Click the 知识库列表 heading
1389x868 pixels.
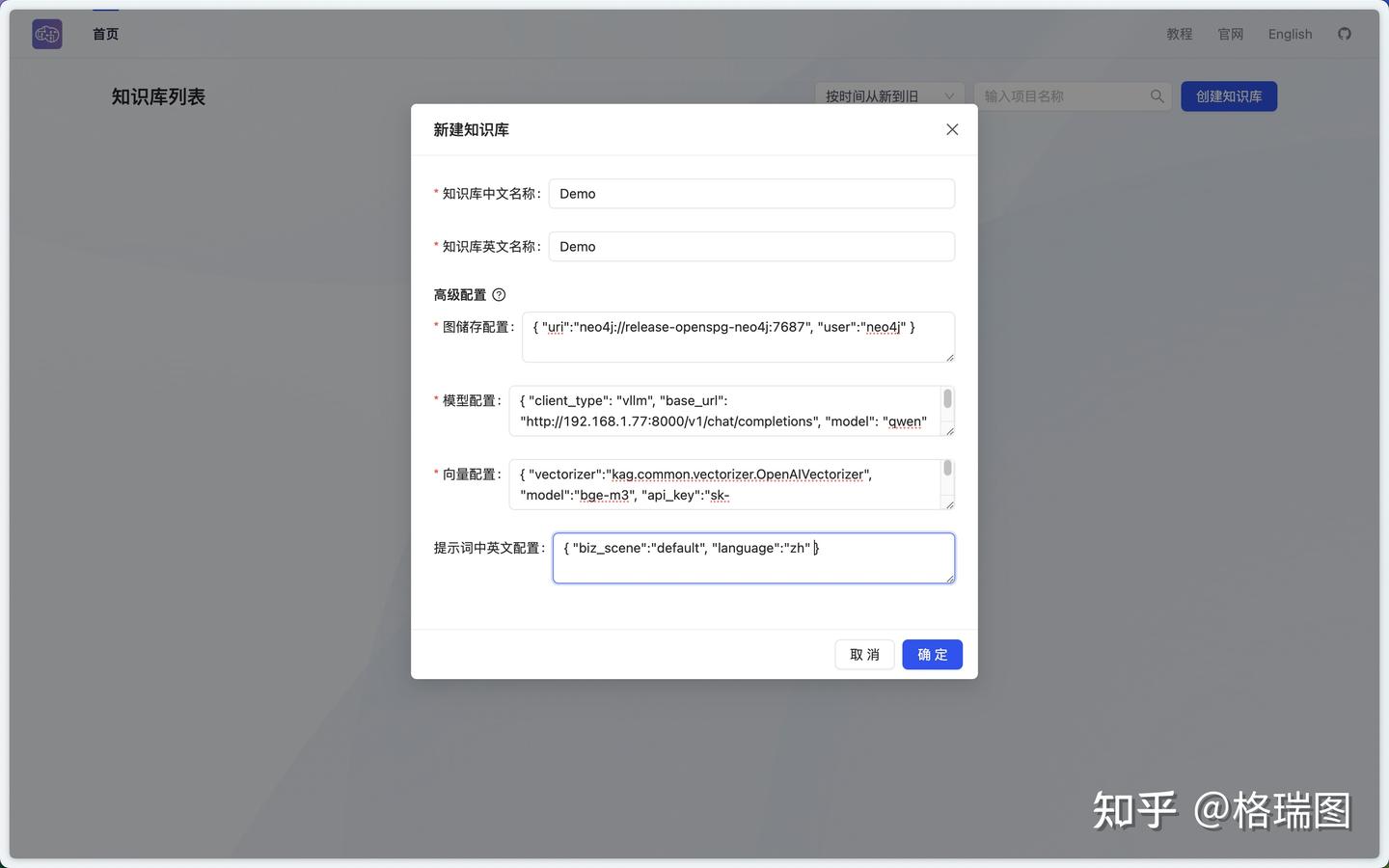pos(158,96)
